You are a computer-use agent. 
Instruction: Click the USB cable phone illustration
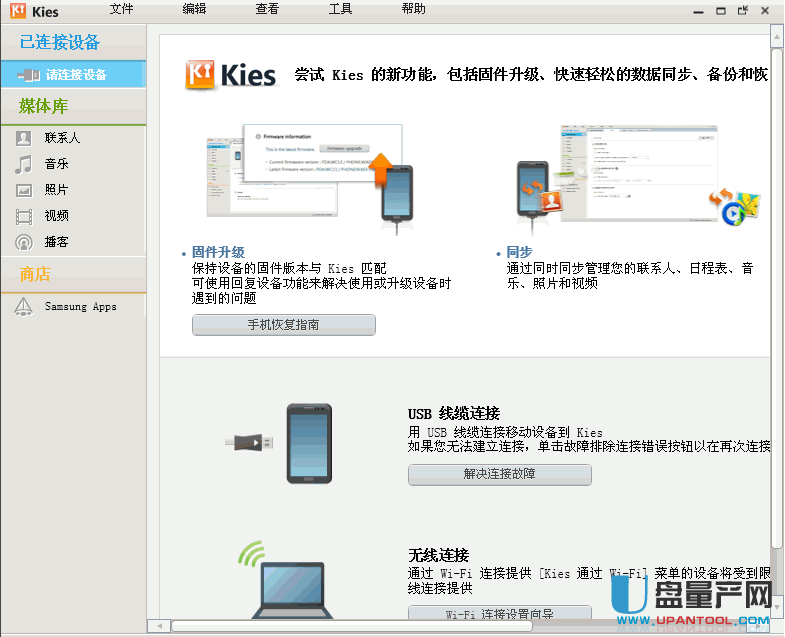[x=279, y=444]
